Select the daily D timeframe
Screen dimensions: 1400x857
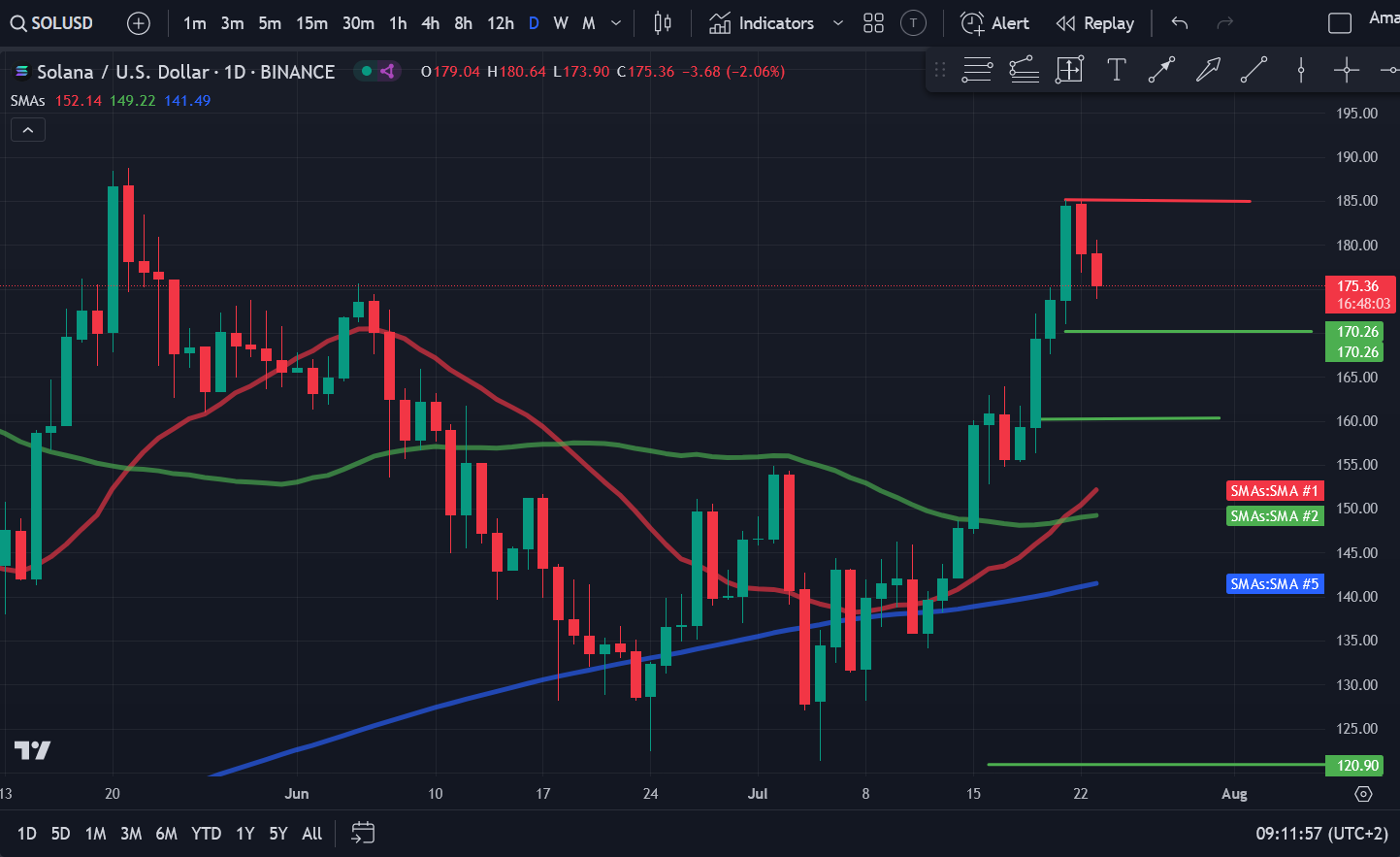pos(534,23)
